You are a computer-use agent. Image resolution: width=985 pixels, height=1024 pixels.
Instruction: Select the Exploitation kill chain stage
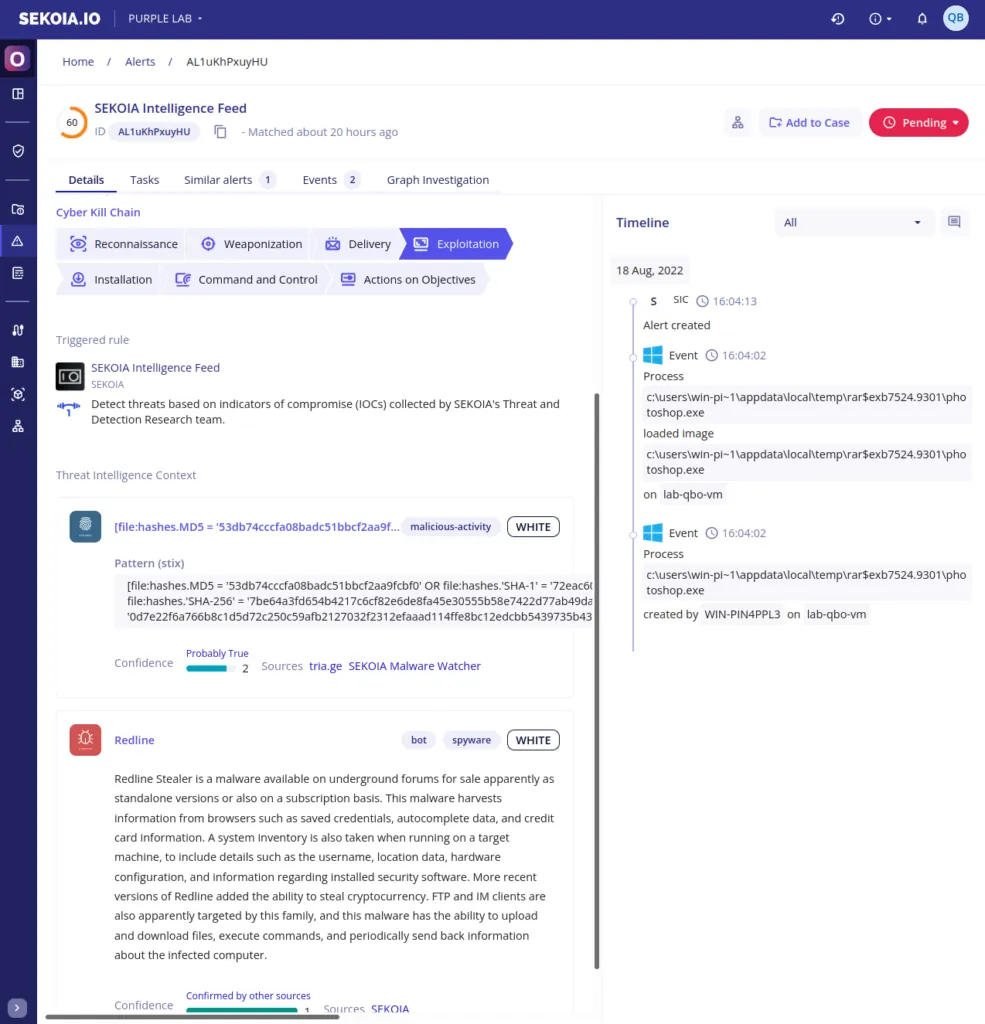(456, 244)
